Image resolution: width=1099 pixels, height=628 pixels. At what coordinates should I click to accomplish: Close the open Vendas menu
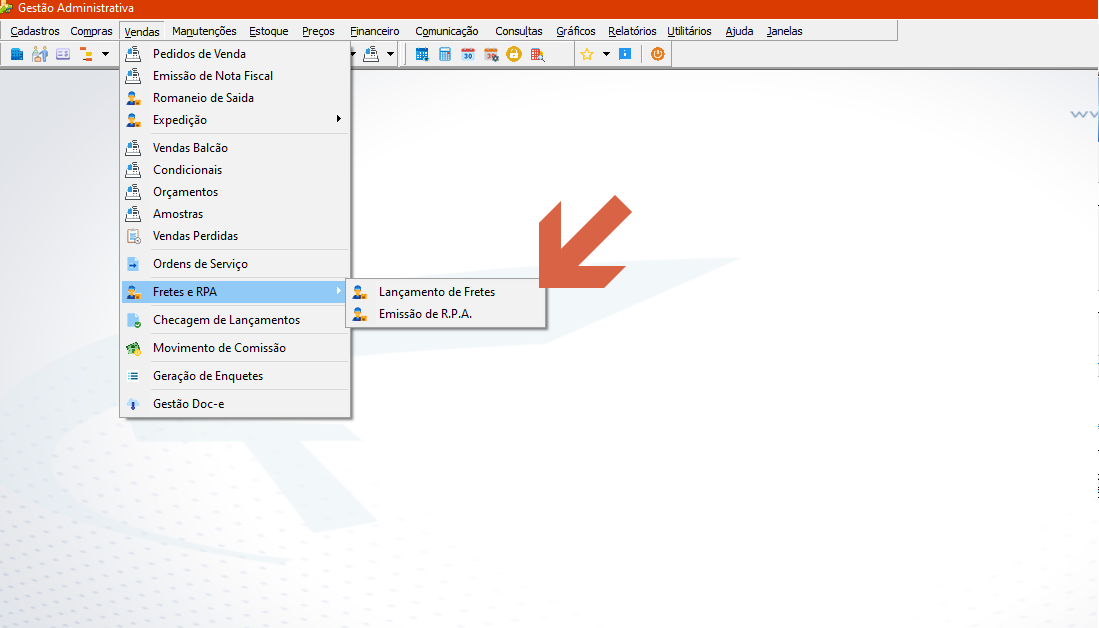[x=142, y=31]
